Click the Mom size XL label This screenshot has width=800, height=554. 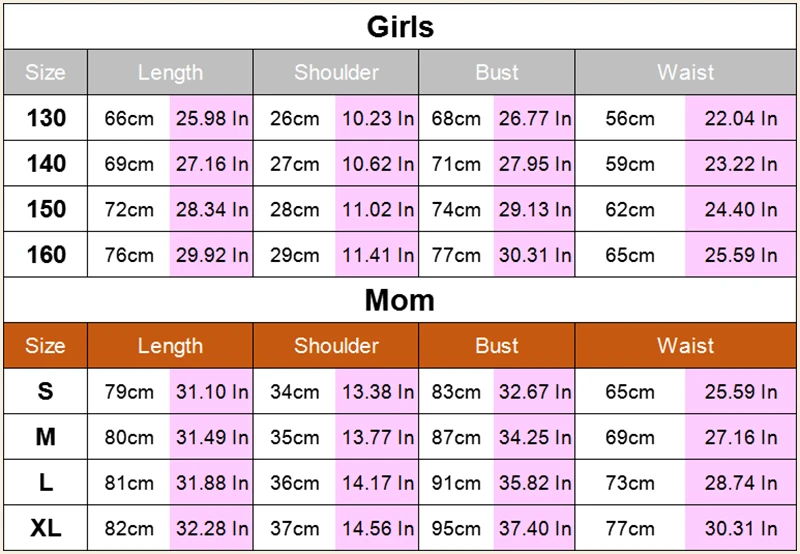point(45,528)
